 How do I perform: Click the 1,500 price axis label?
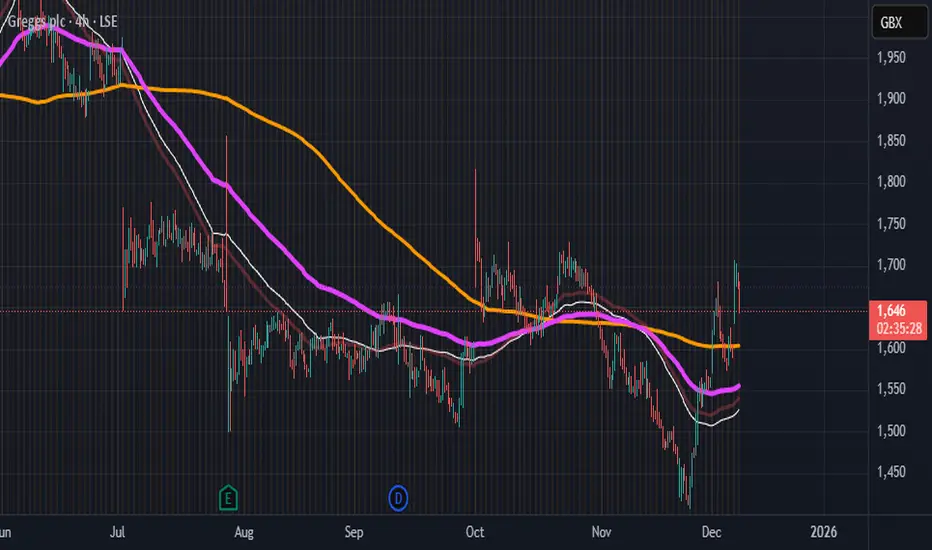click(892, 430)
